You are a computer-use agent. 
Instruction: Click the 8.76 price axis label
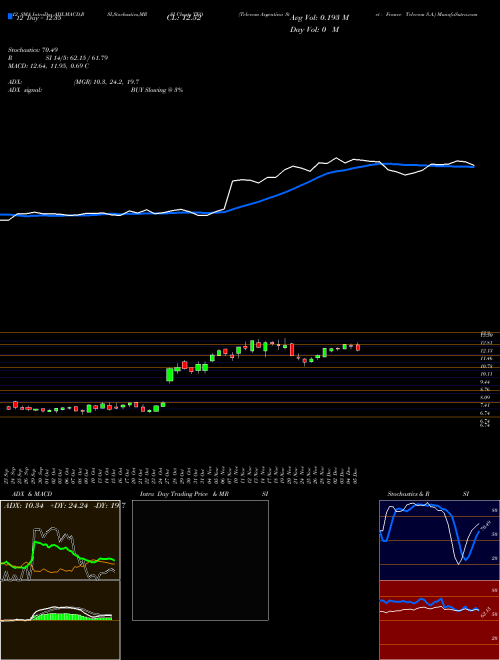487,389
